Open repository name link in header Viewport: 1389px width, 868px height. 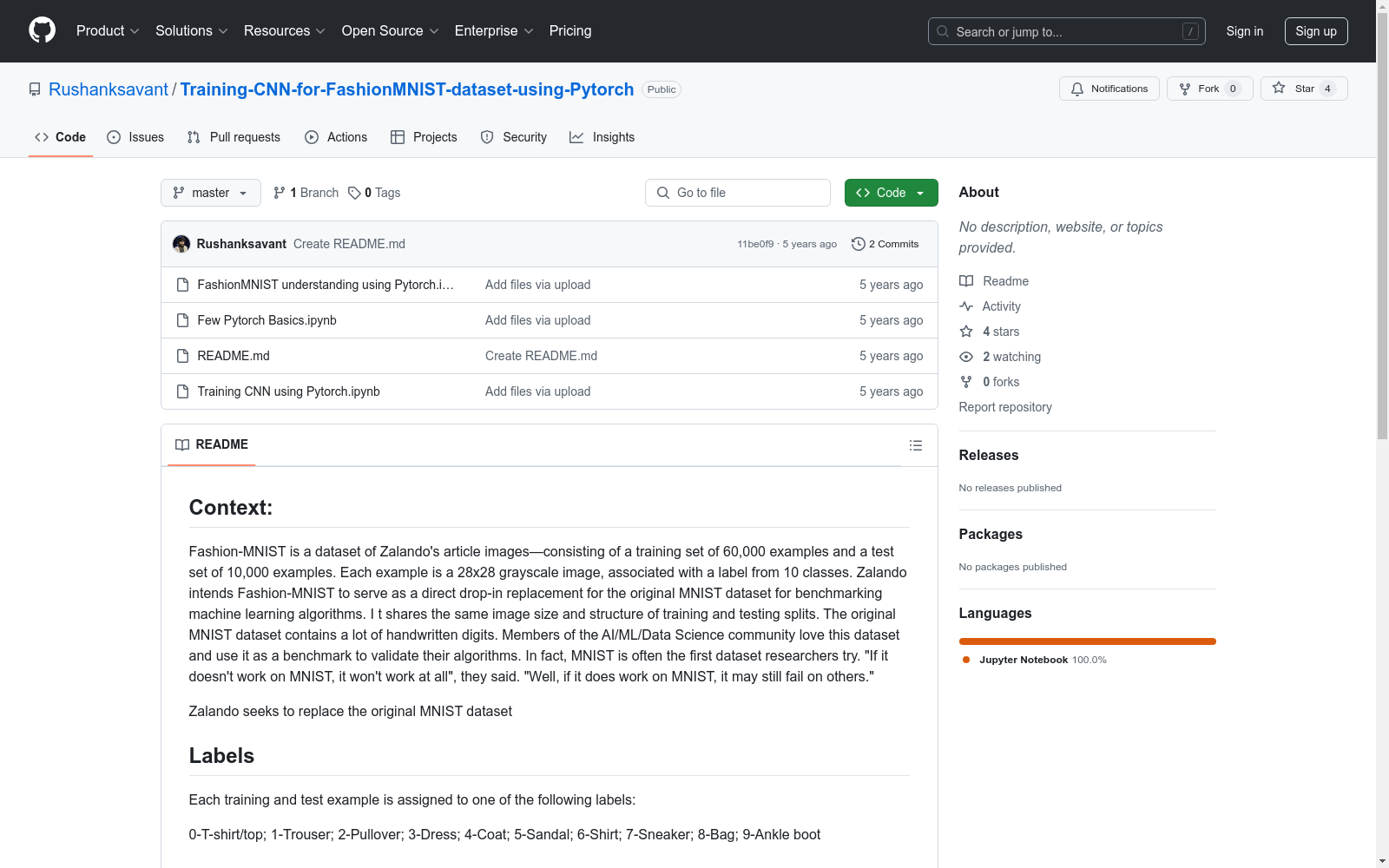click(x=407, y=89)
